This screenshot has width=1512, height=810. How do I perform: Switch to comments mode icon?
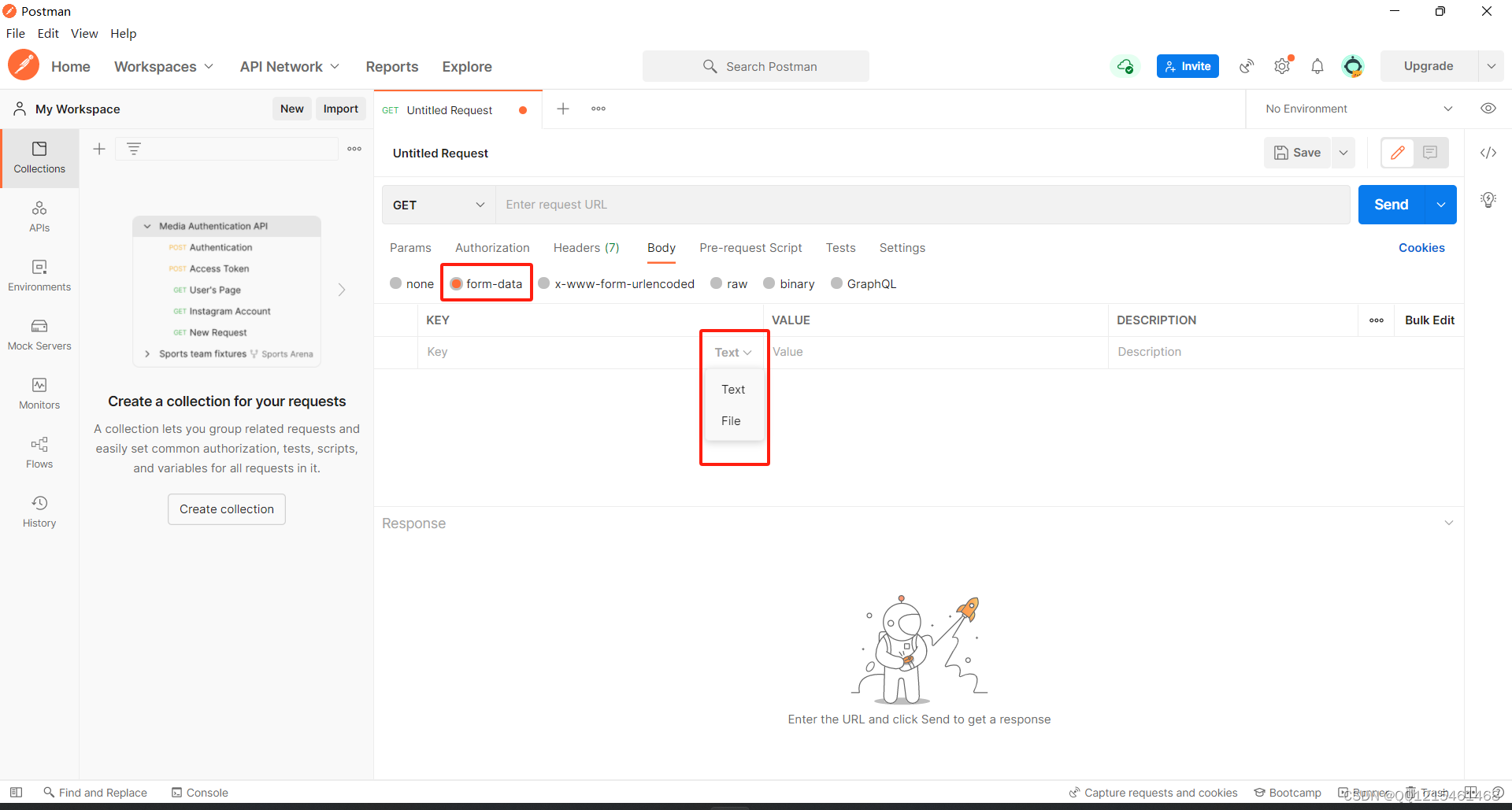(1431, 153)
